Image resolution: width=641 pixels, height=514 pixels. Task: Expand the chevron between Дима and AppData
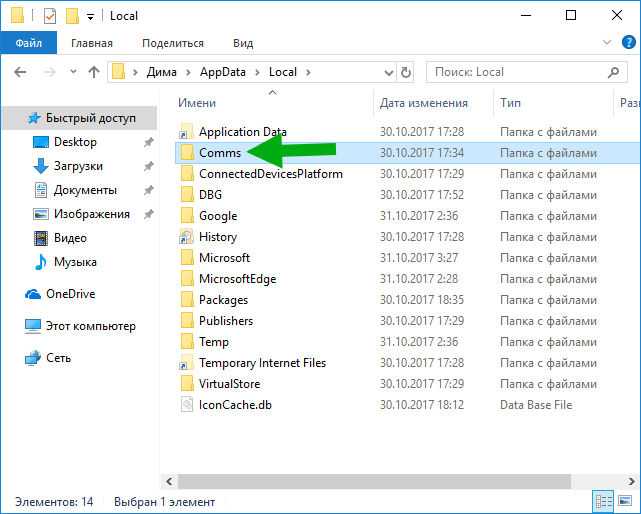[188, 73]
